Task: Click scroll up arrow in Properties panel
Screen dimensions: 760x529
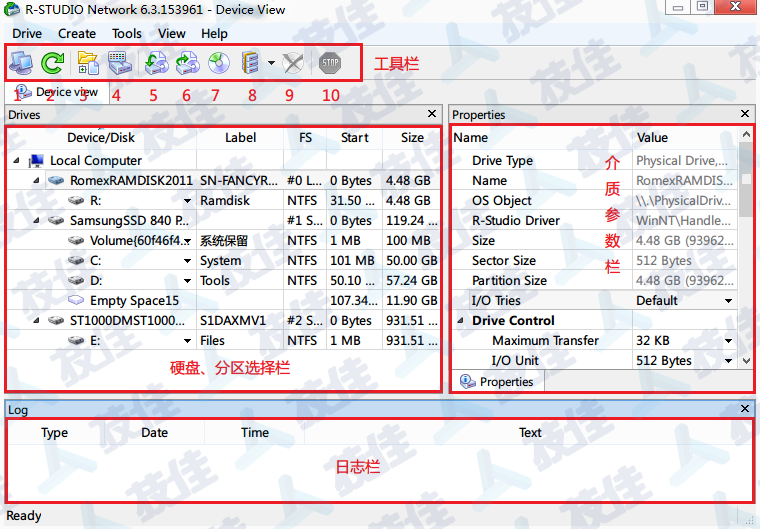Action: click(746, 134)
